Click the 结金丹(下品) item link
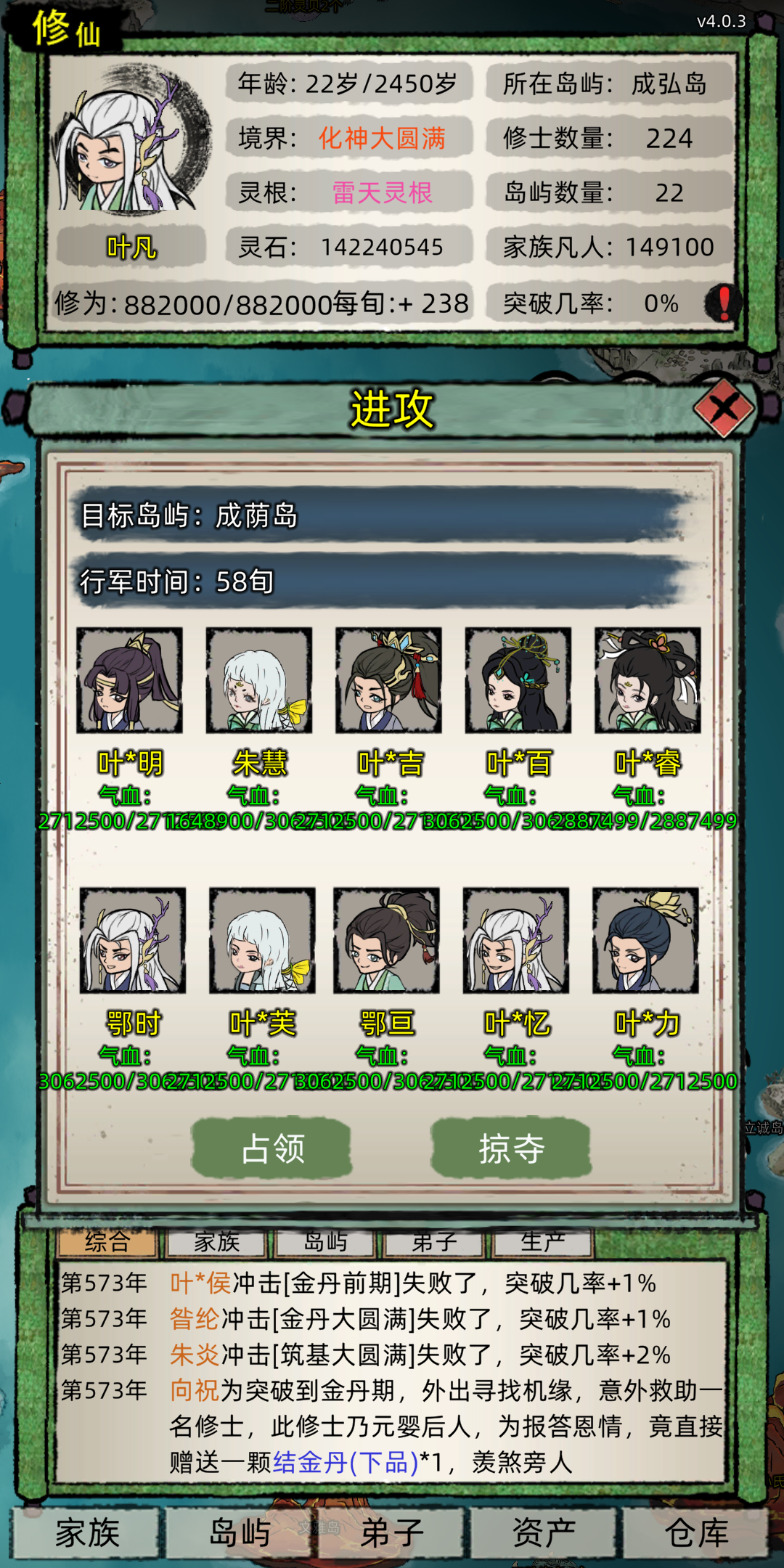The image size is (784, 1568). click(x=346, y=1462)
